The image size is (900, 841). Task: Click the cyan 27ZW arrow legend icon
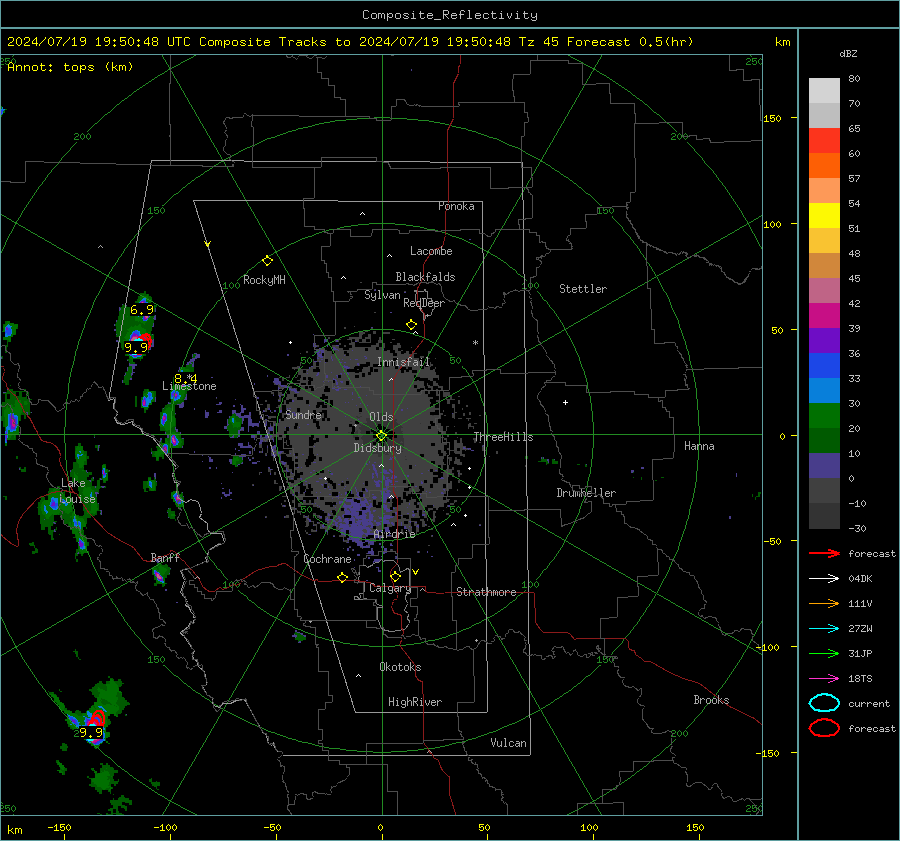coord(824,629)
